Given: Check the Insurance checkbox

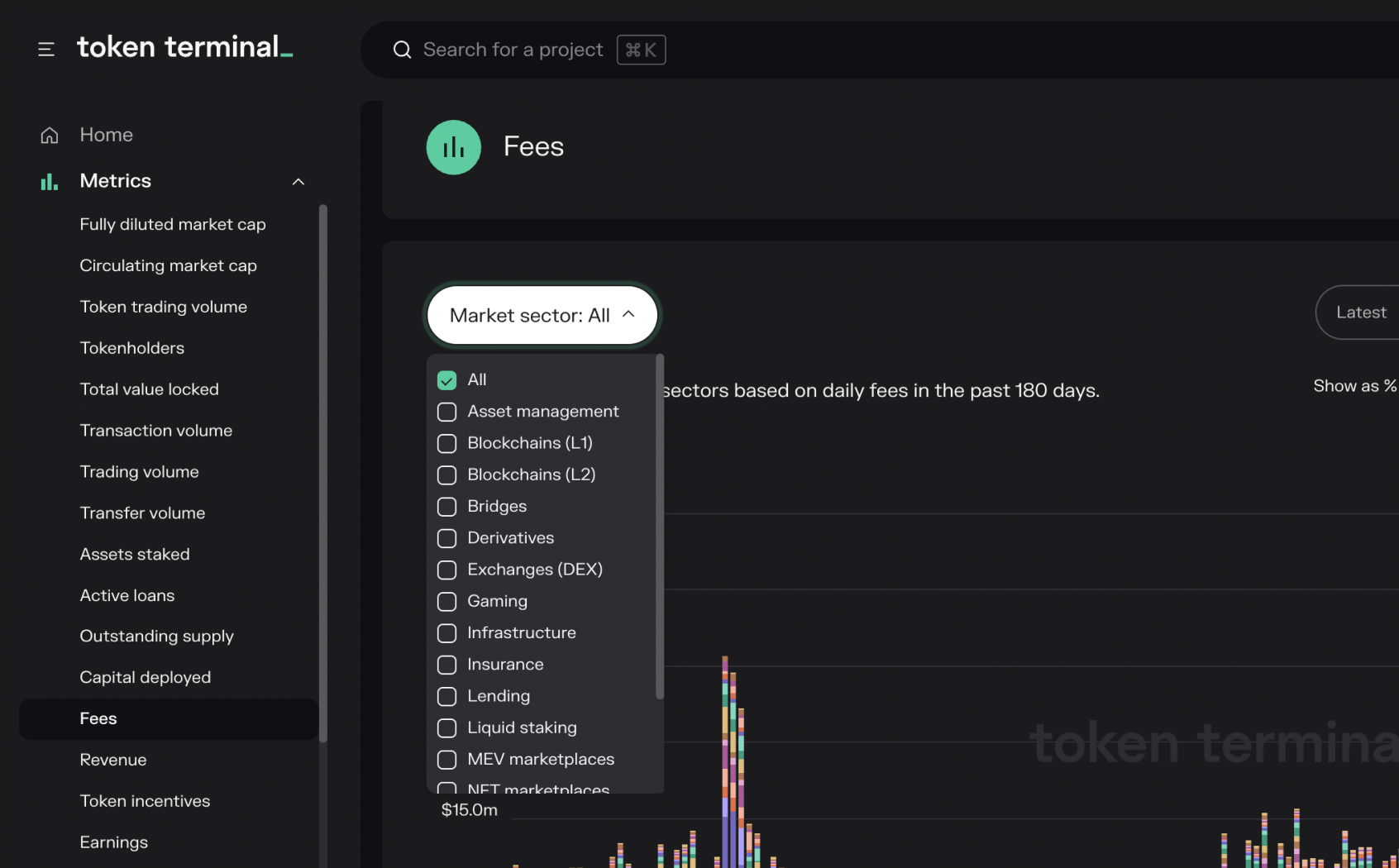Looking at the screenshot, I should tap(446, 665).
